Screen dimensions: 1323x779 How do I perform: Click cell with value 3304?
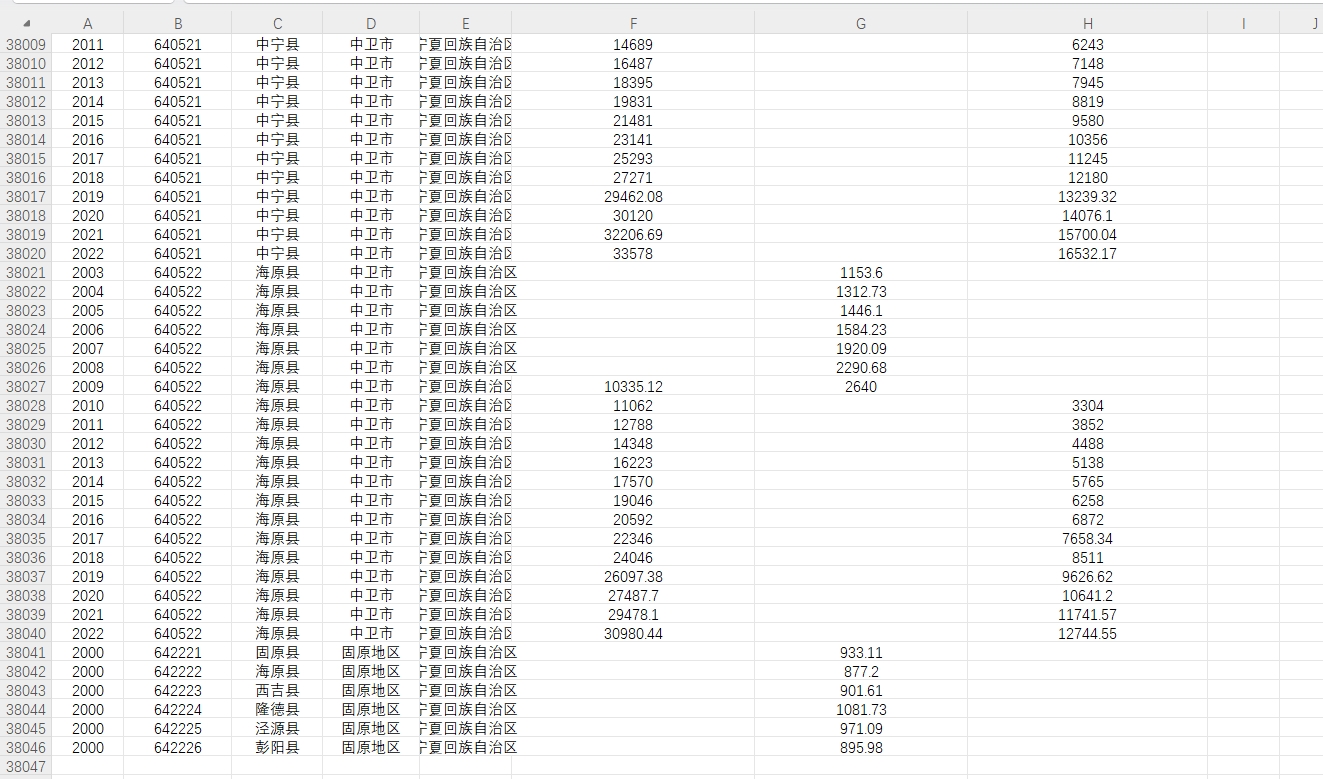(1088, 405)
